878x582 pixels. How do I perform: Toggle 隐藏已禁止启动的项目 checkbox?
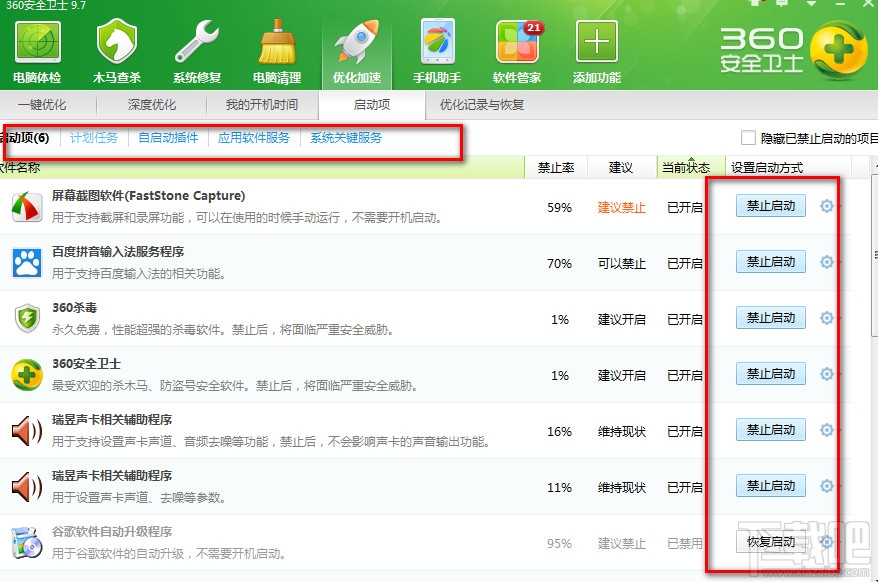748,138
